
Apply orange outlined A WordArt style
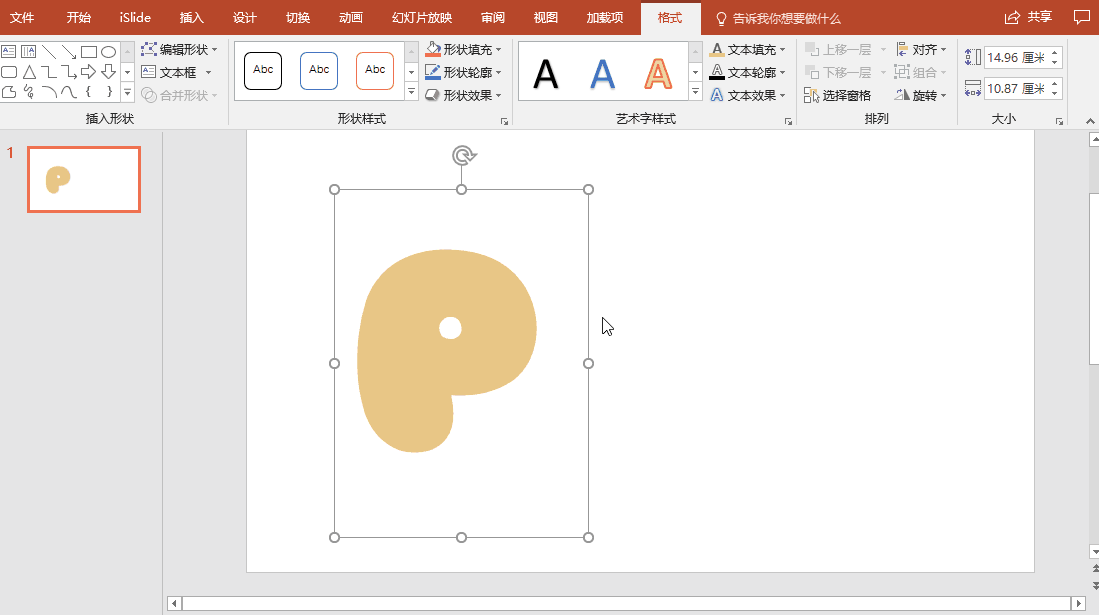[658, 73]
